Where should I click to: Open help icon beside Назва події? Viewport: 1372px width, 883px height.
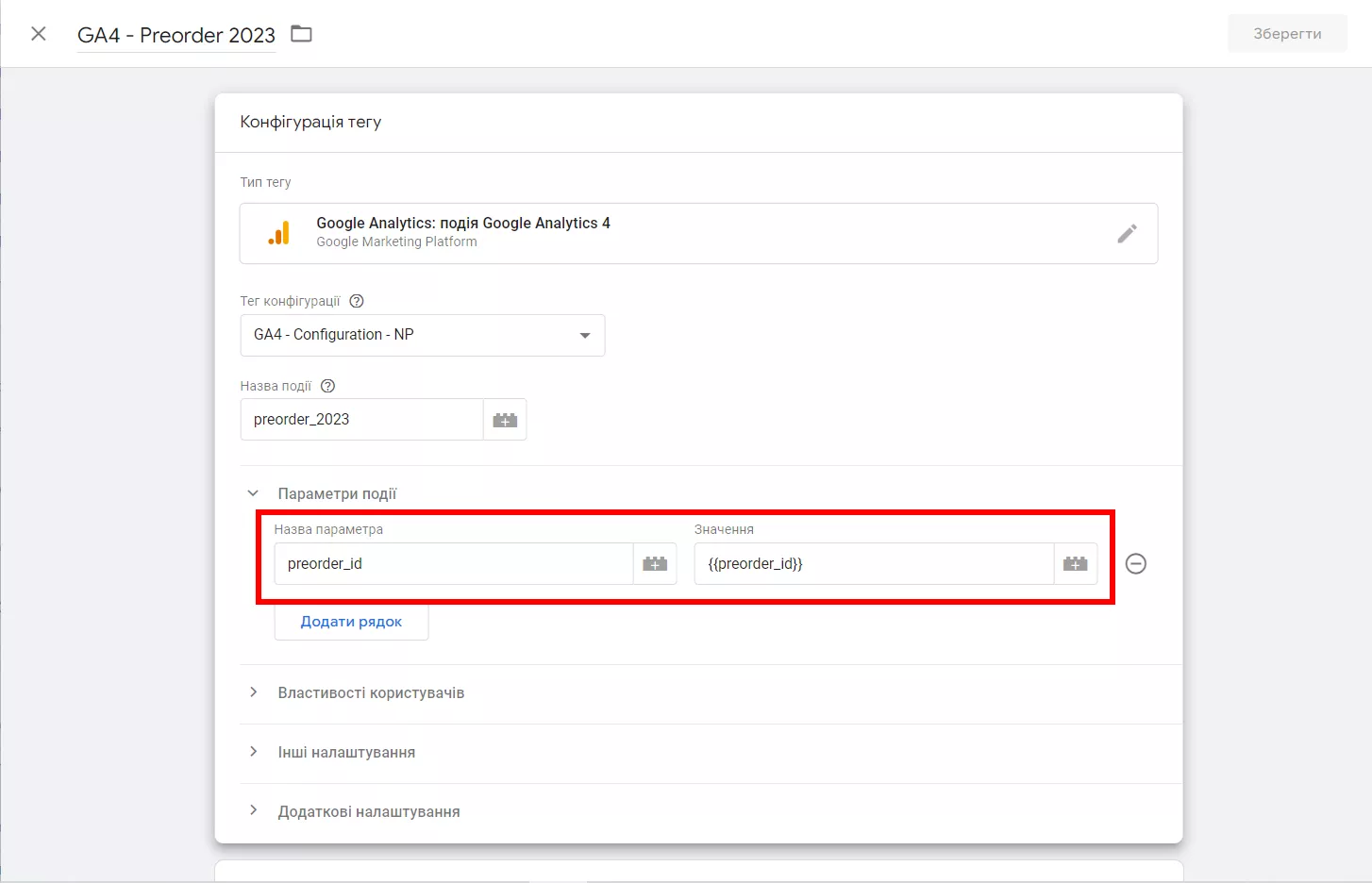327,386
